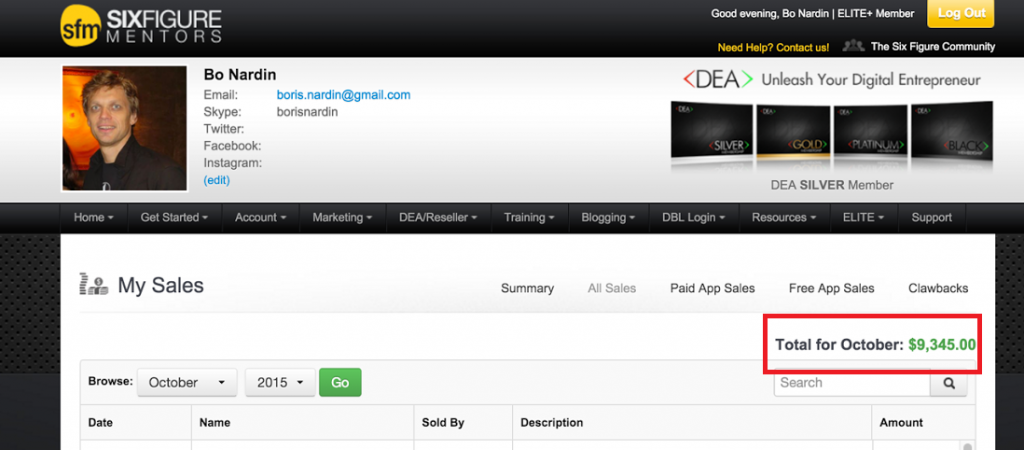Click the Skype name borisnardin
Image resolution: width=1024 pixels, height=450 pixels.
307,112
